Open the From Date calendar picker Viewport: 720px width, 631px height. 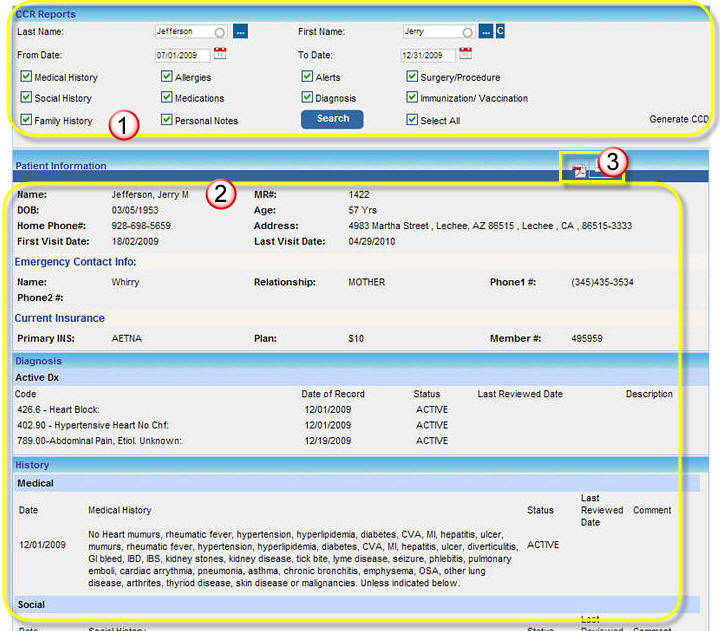[221, 54]
